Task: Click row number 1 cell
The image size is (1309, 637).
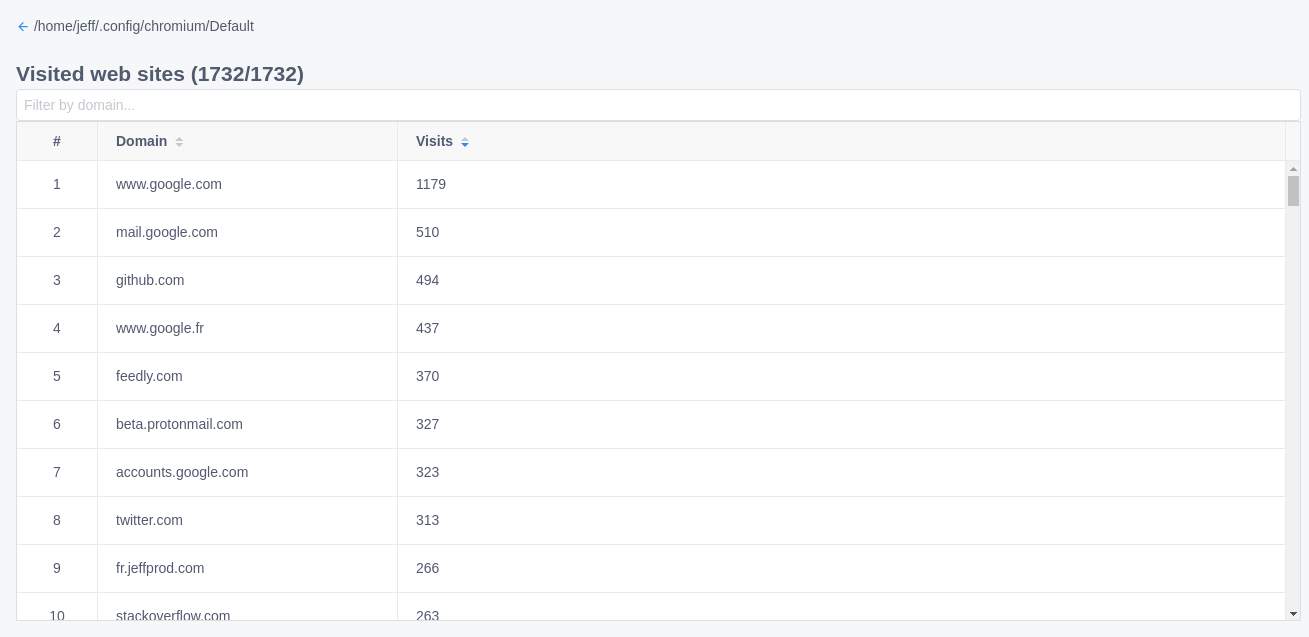Action: pos(57,184)
